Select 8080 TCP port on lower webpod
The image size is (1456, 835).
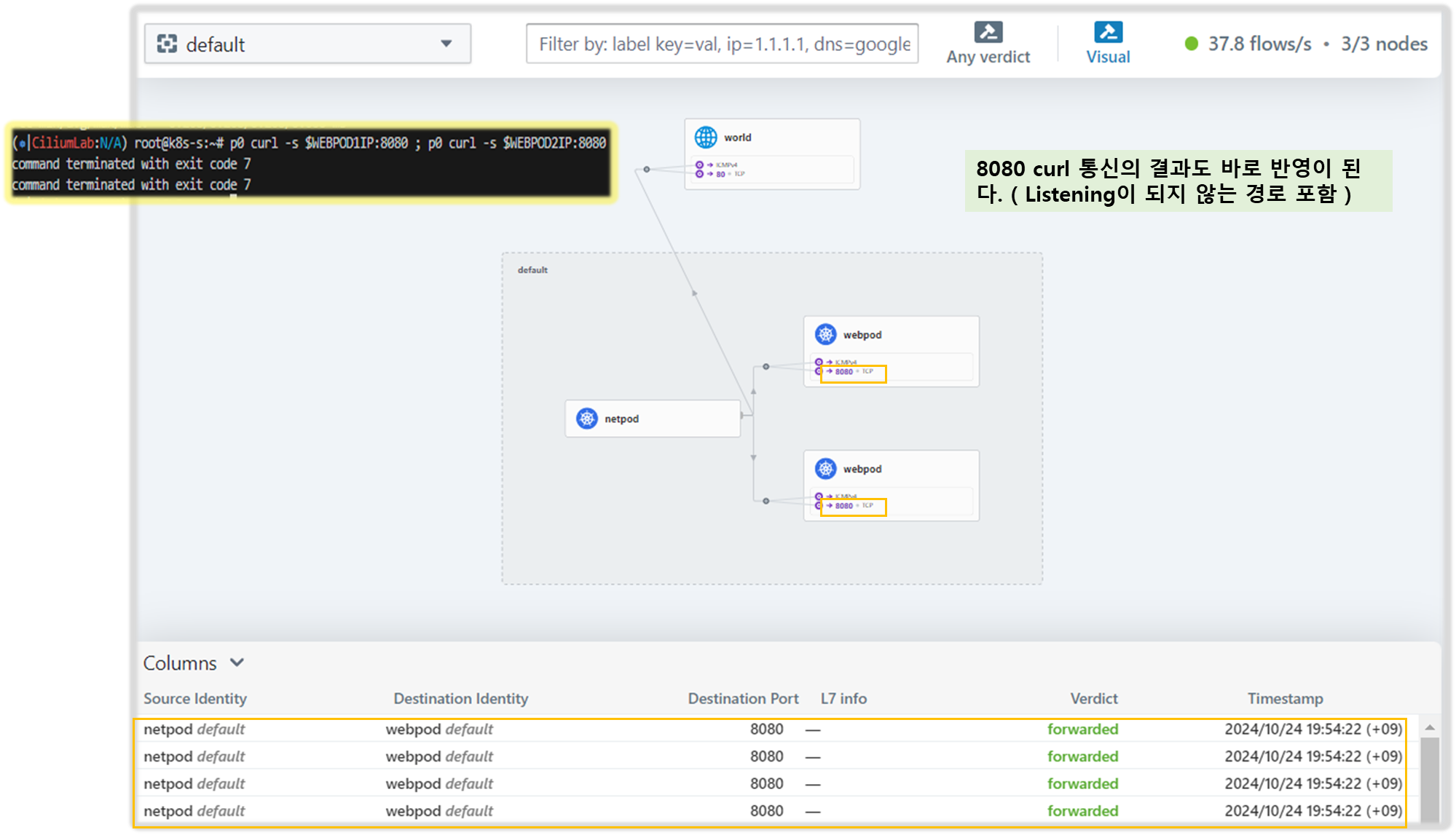tap(844, 506)
